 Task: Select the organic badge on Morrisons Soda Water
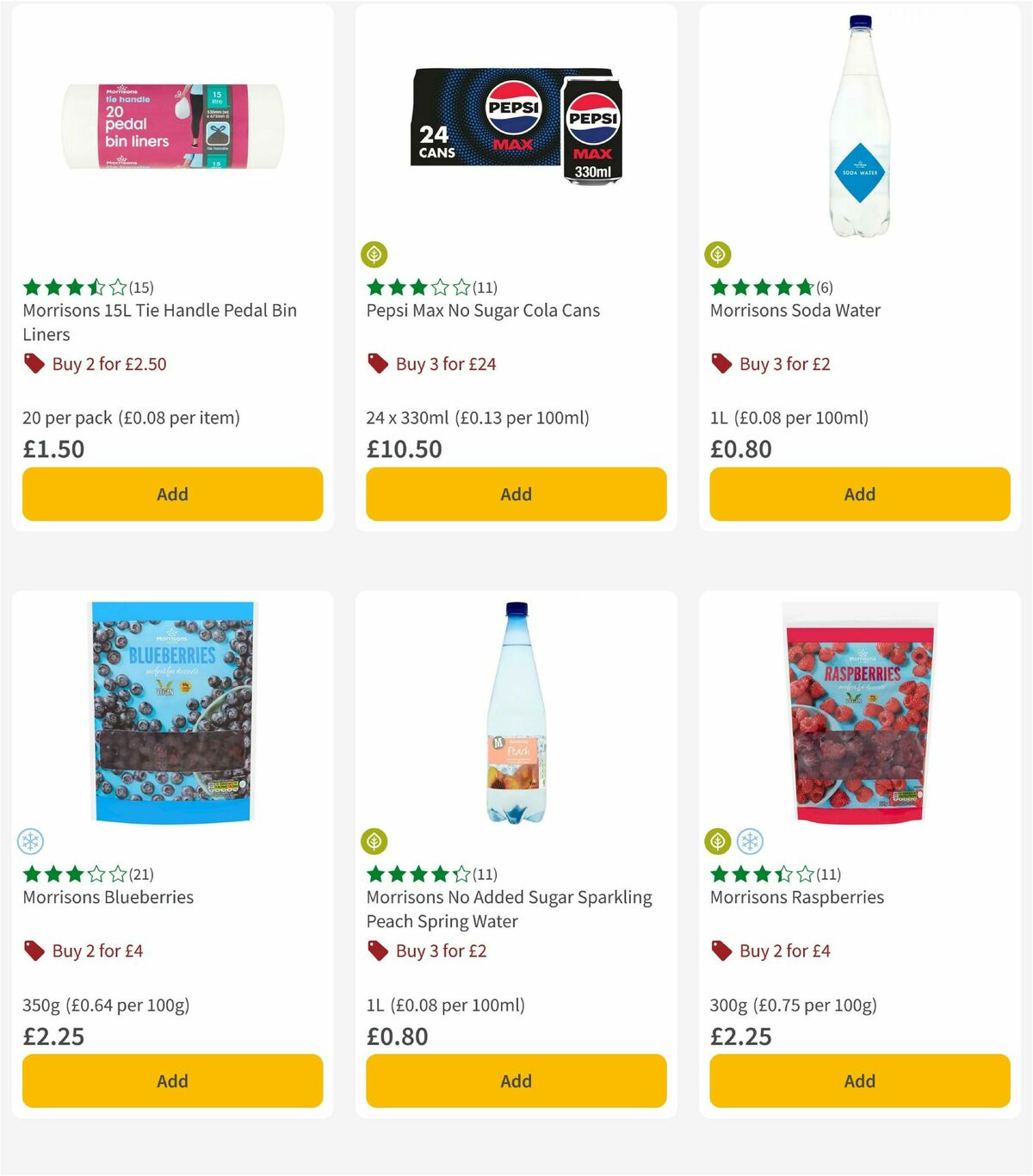(719, 254)
